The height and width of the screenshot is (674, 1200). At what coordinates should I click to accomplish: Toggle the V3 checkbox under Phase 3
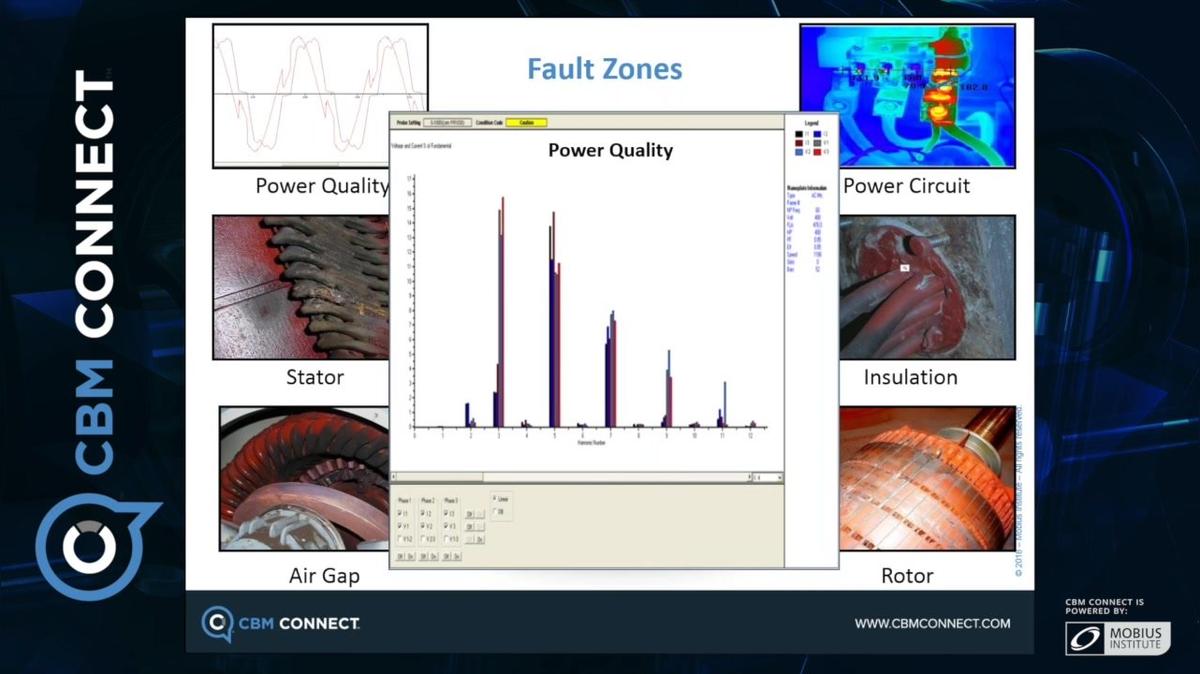point(446,526)
